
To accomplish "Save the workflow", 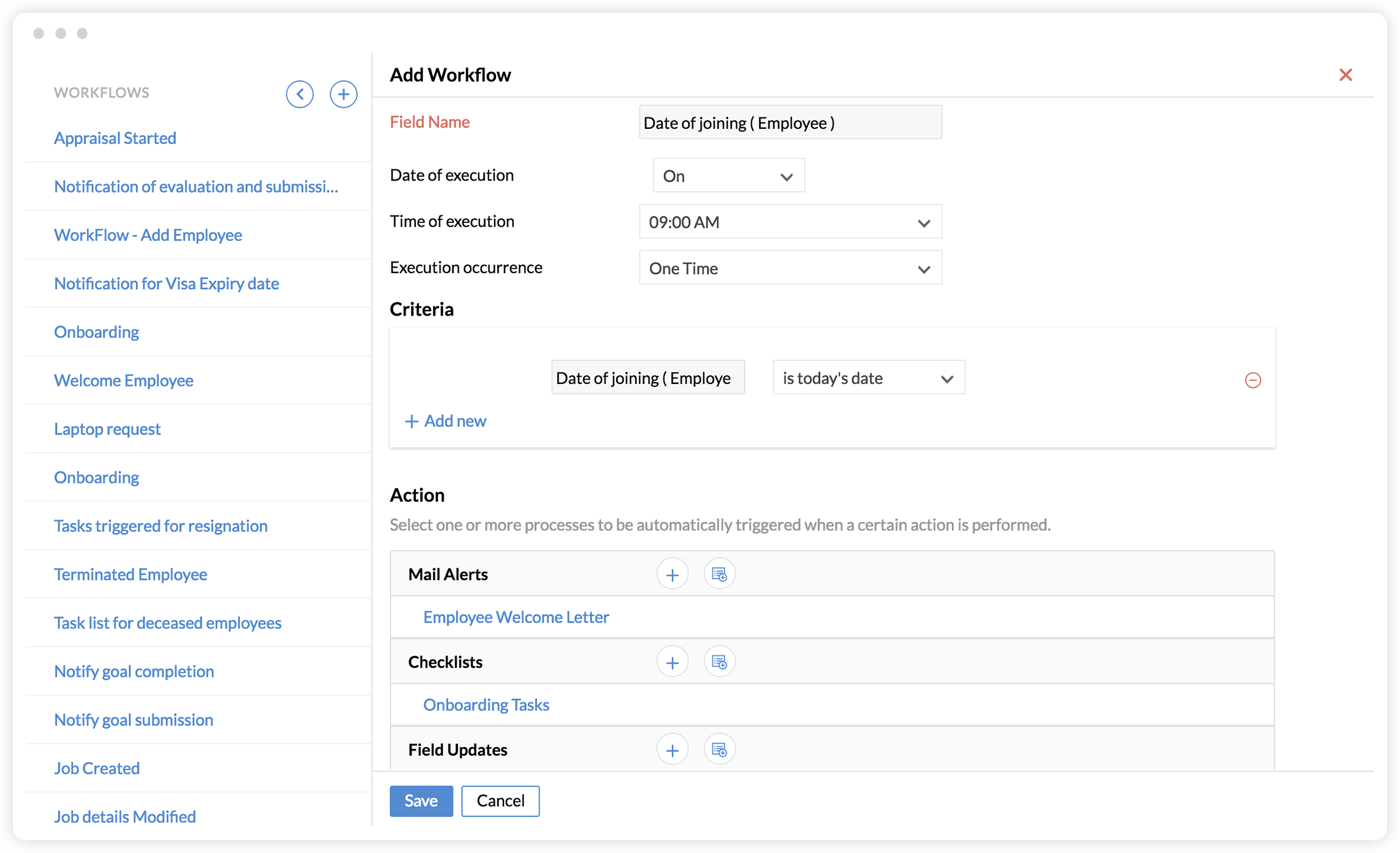I will (x=421, y=801).
